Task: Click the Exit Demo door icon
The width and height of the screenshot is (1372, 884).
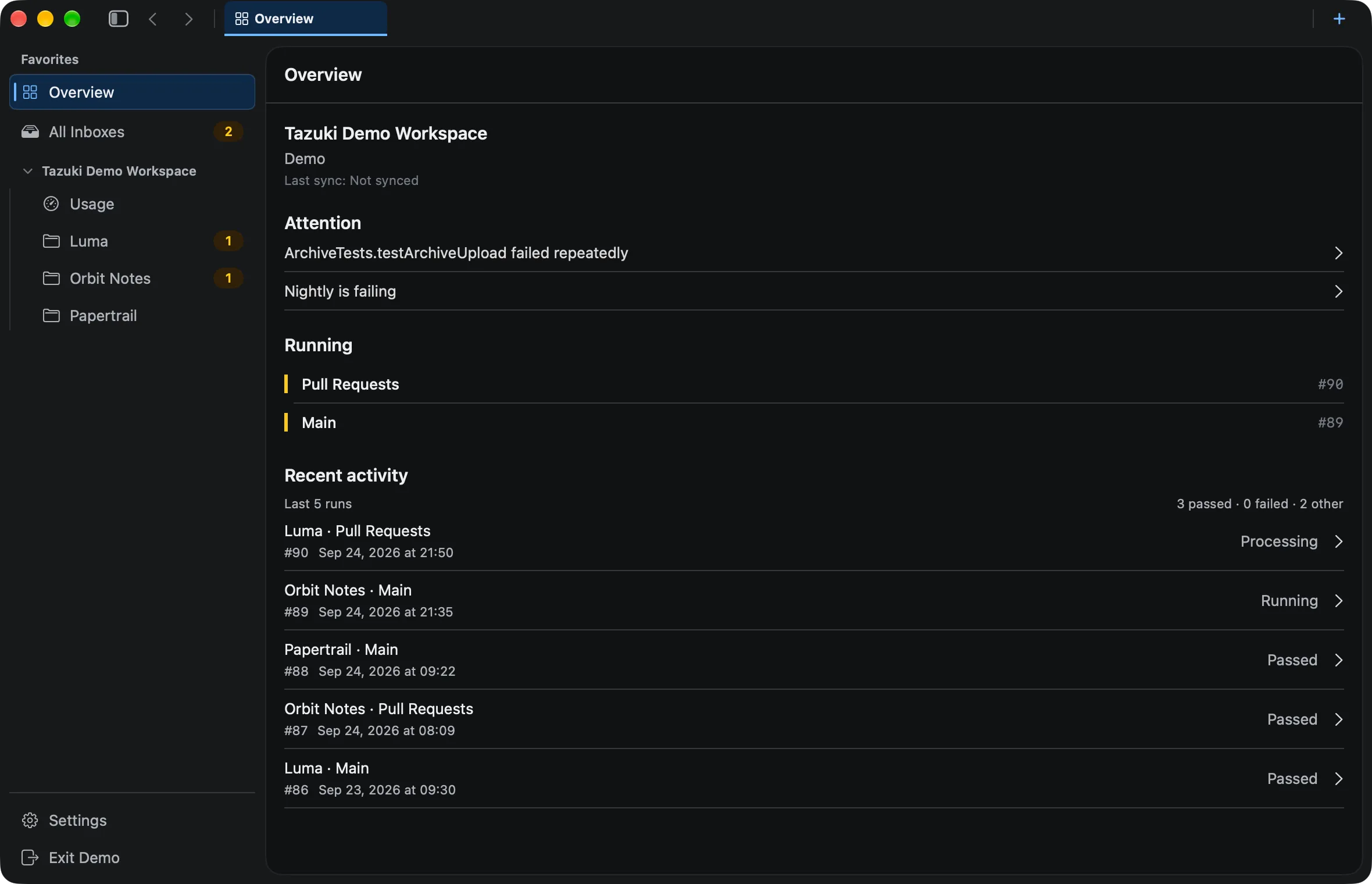Action: pos(30,857)
